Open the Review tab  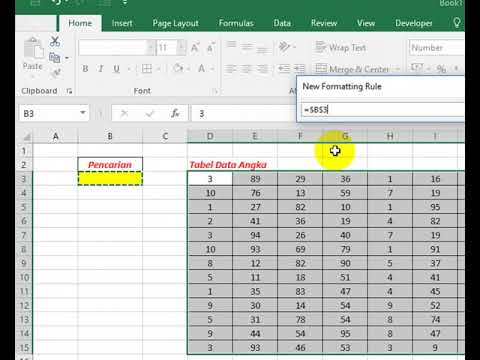324,23
